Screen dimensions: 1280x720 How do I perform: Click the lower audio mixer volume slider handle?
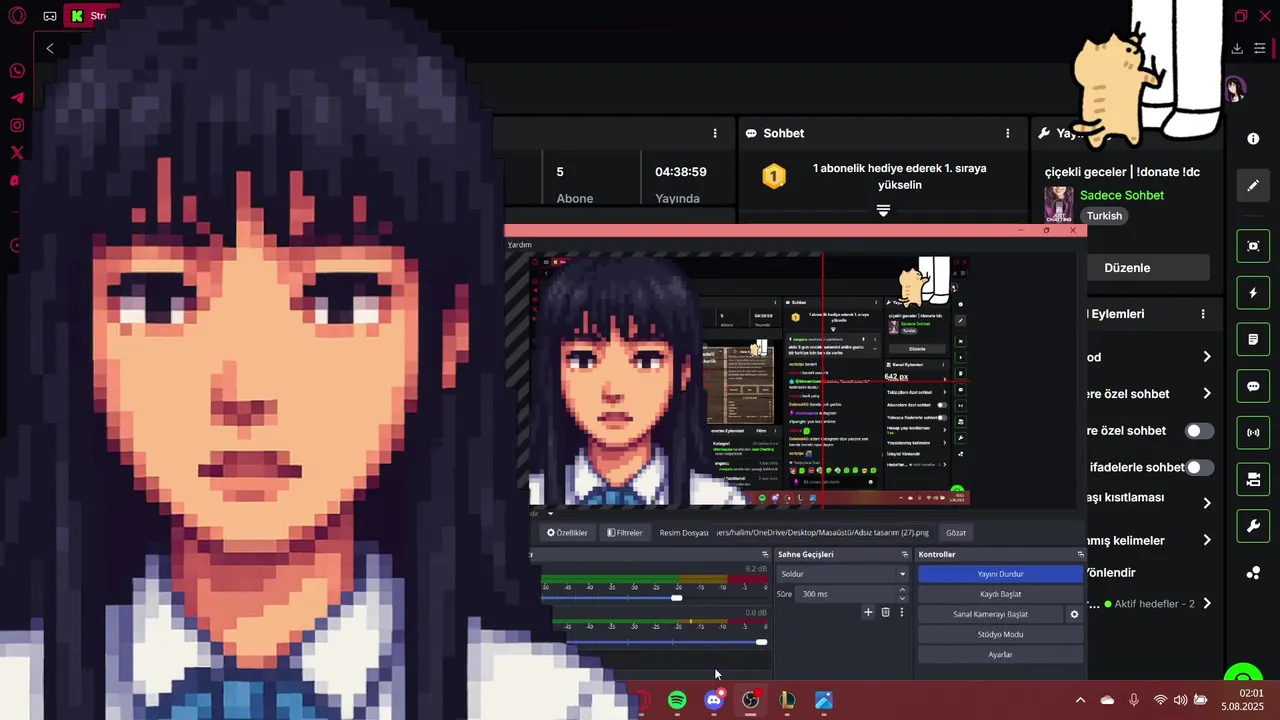click(x=762, y=642)
